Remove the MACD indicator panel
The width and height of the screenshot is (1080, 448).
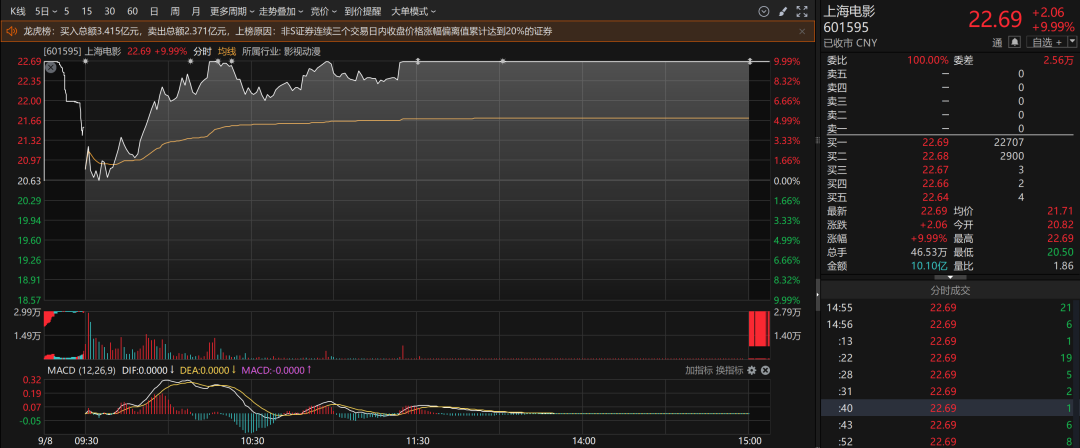click(x=765, y=370)
